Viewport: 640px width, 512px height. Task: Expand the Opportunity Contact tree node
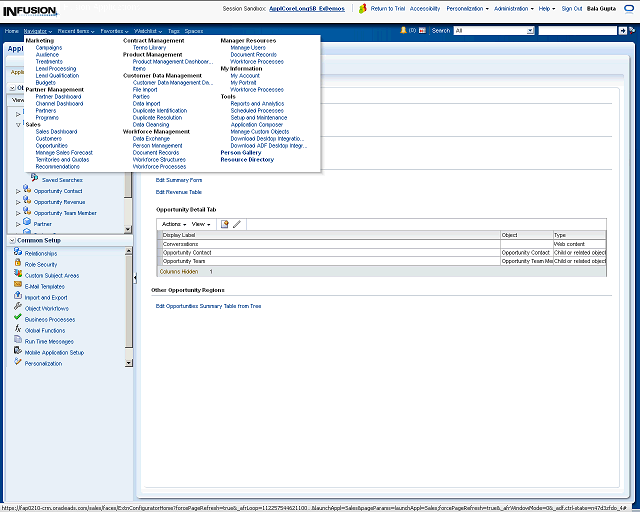click(18, 191)
